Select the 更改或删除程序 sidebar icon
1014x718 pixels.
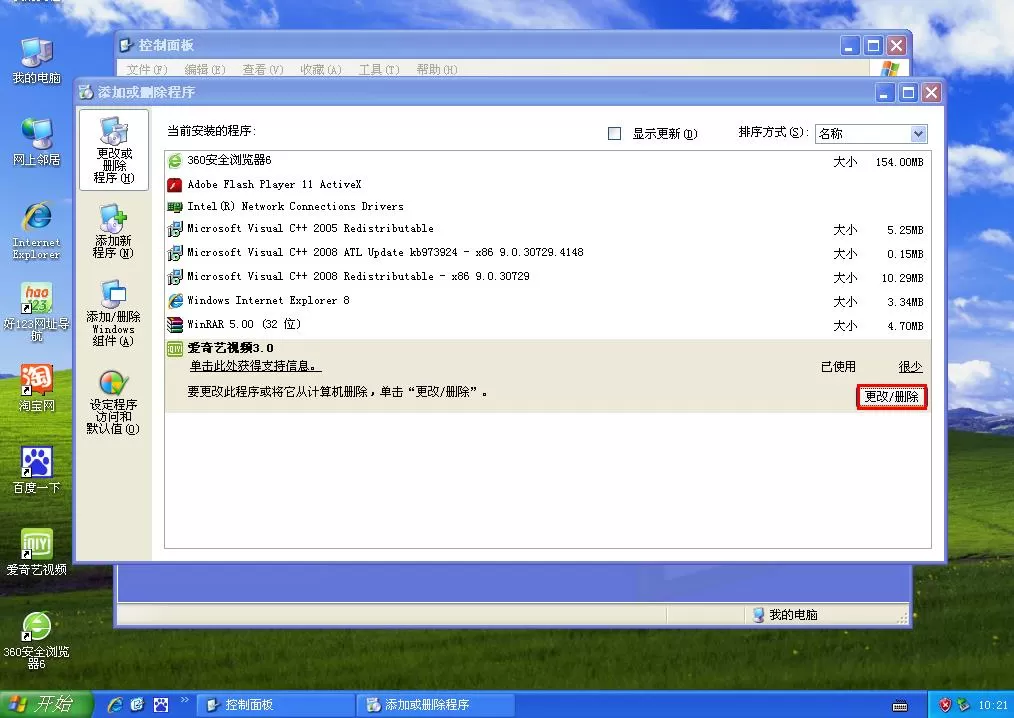tap(114, 150)
